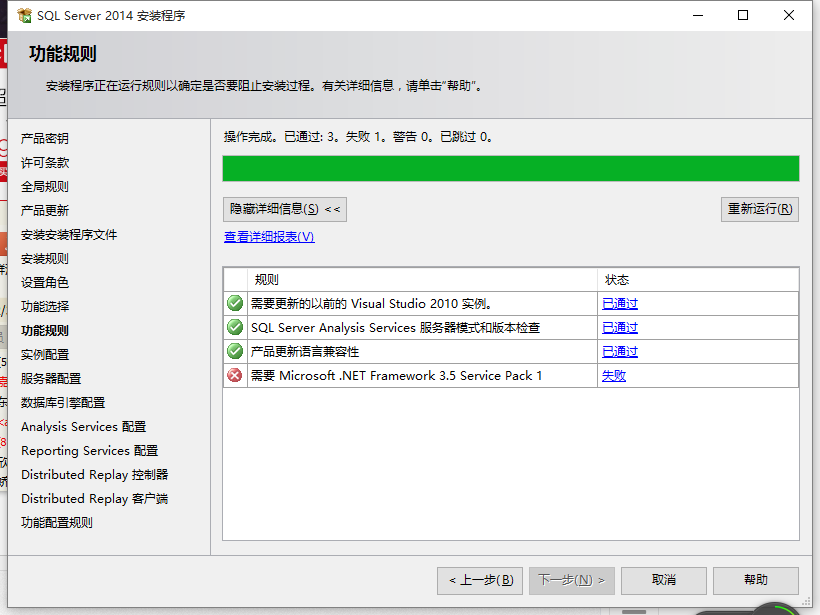Viewport: 820px width, 615px height.
Task: Select 产品密钥 in the left navigation
Action: point(43,138)
